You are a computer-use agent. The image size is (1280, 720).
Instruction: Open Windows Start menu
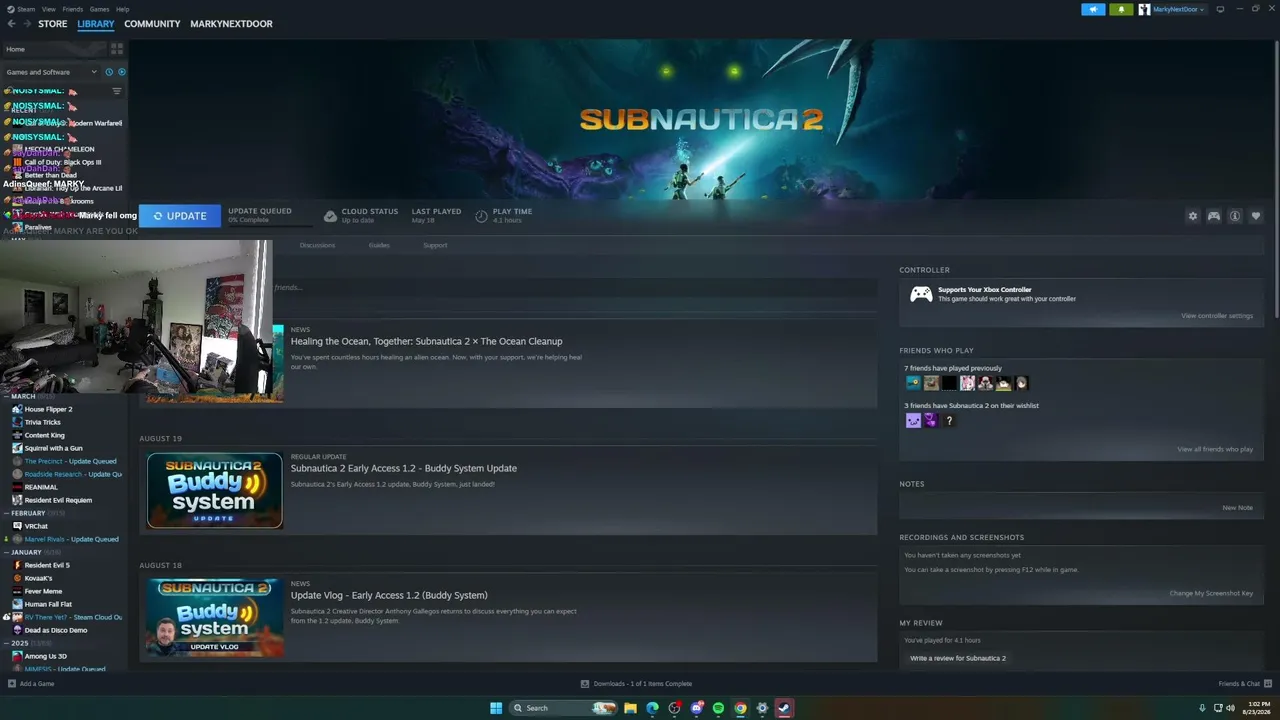(x=496, y=708)
